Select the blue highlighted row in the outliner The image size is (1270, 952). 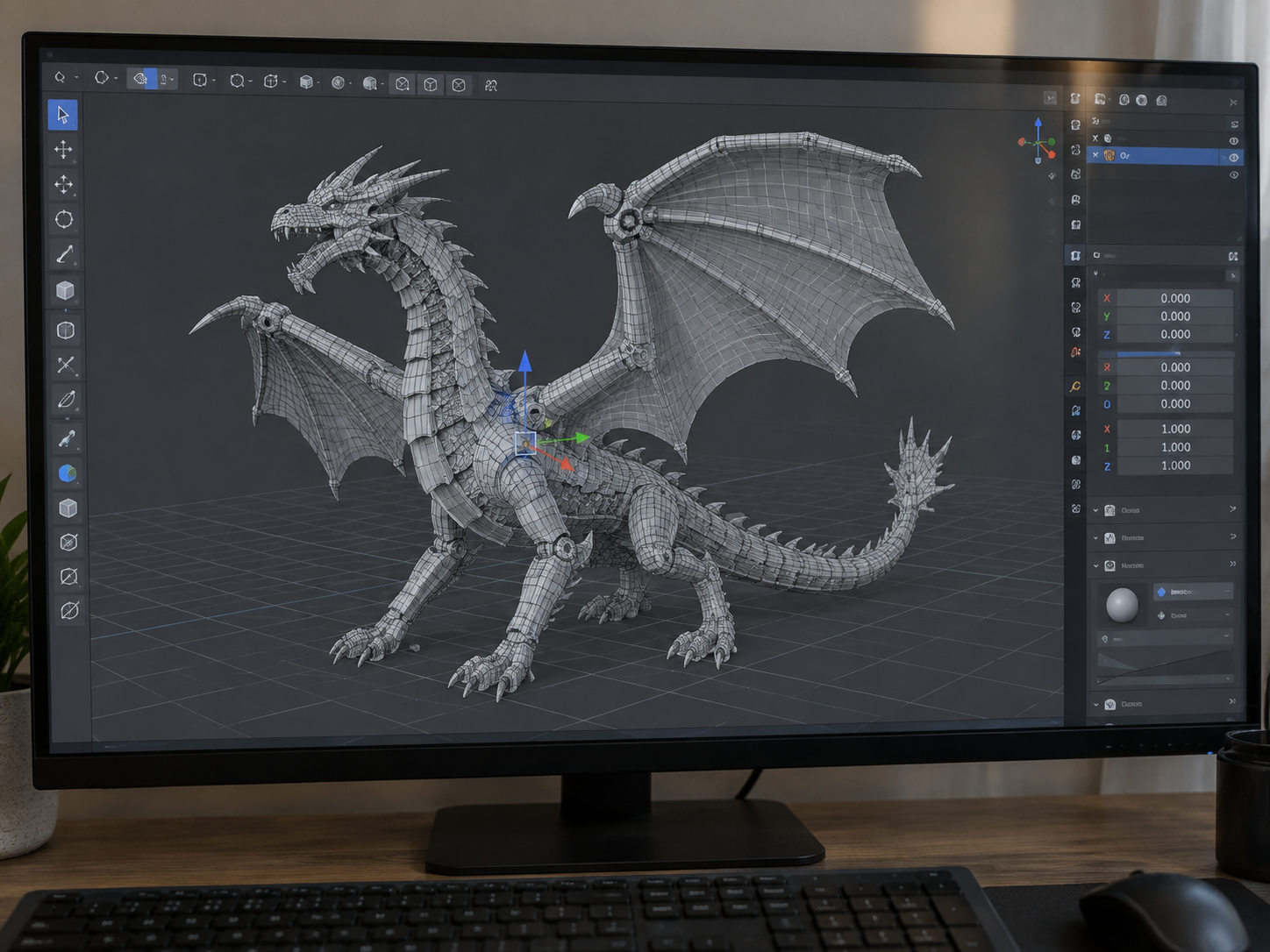coord(1165,156)
